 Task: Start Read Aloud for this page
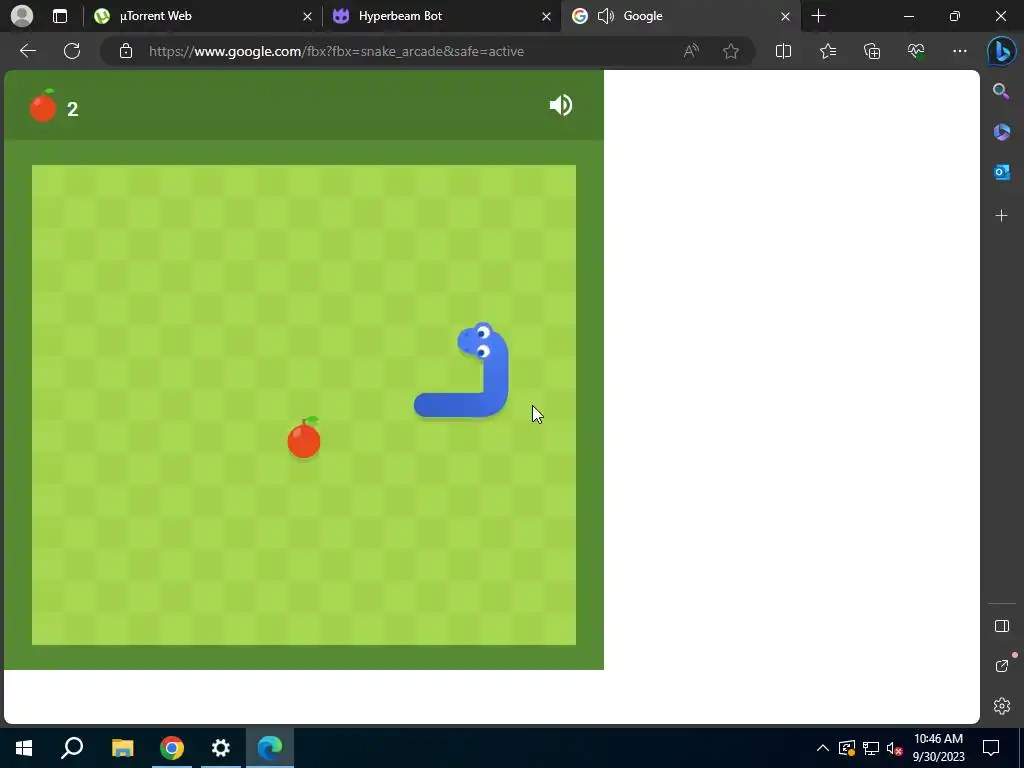click(x=691, y=51)
